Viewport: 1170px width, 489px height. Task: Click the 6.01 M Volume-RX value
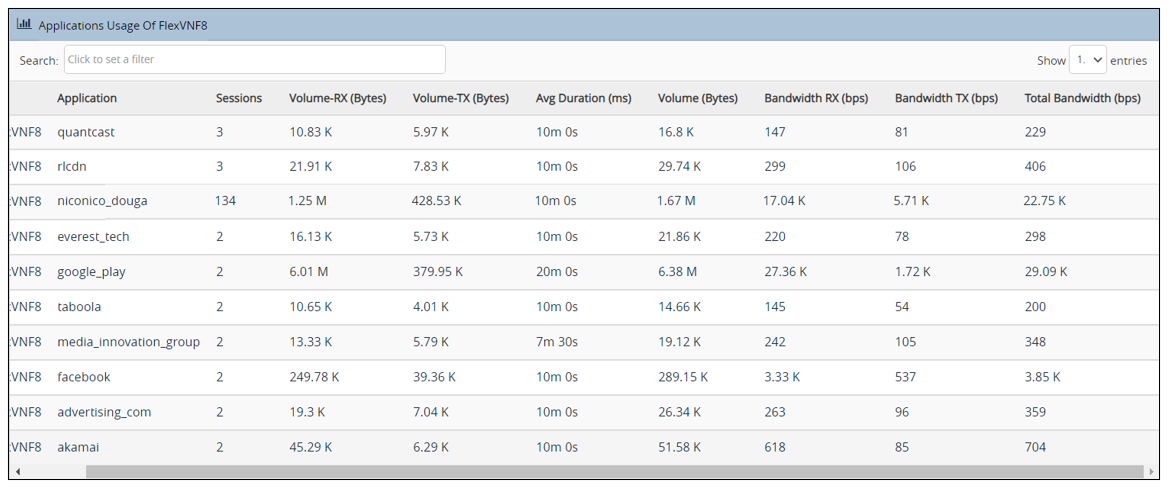pyautogui.click(x=308, y=272)
